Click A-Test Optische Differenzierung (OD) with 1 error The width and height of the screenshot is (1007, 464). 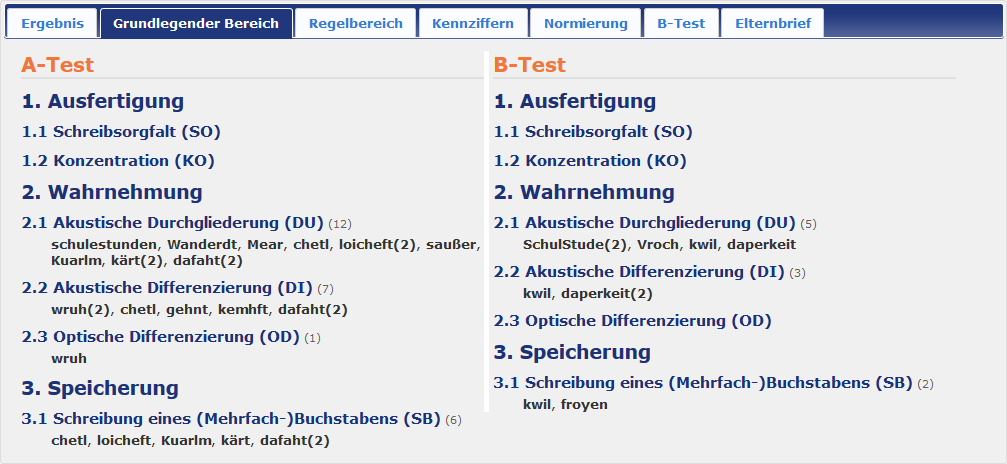tap(160, 336)
